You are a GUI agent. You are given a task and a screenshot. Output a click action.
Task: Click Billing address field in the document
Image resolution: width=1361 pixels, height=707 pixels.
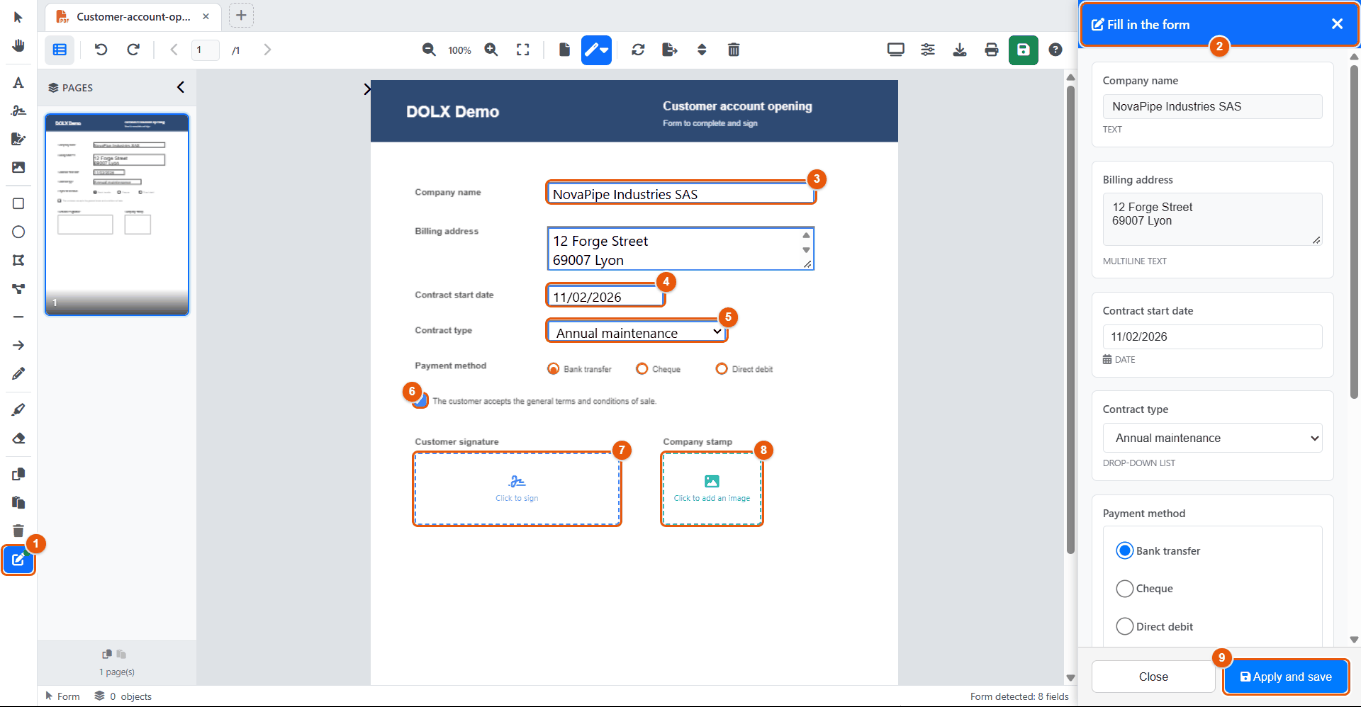[681, 248]
